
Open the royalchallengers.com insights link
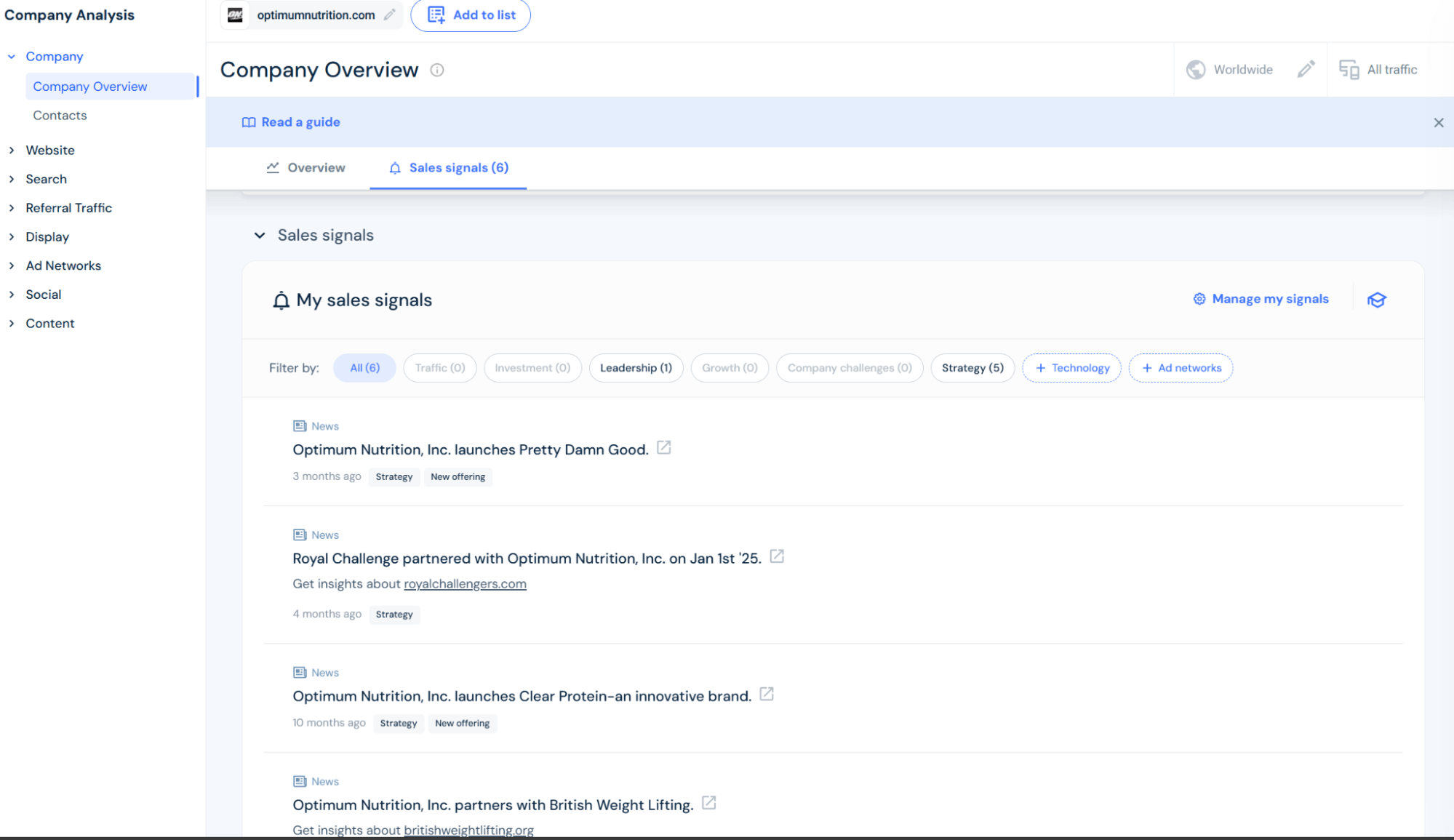pos(465,584)
